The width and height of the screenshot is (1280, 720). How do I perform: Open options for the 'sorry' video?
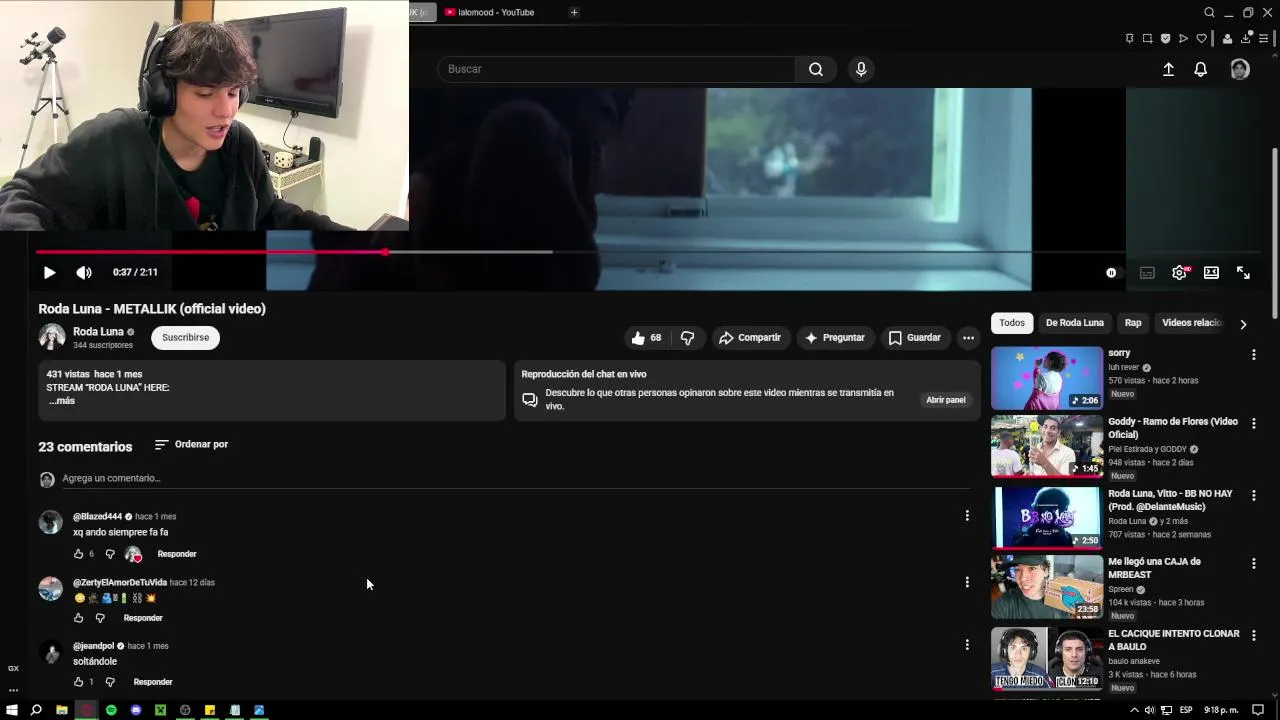tap(1253, 355)
